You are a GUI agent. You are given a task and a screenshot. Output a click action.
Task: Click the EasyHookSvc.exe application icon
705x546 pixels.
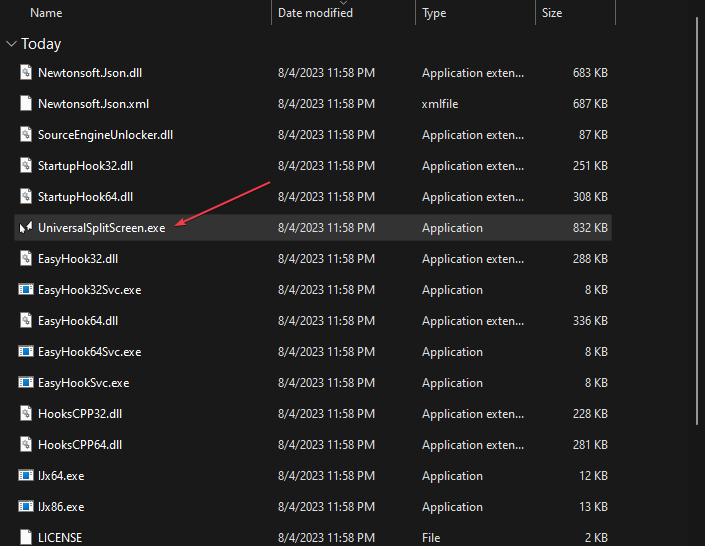click(x=26, y=383)
